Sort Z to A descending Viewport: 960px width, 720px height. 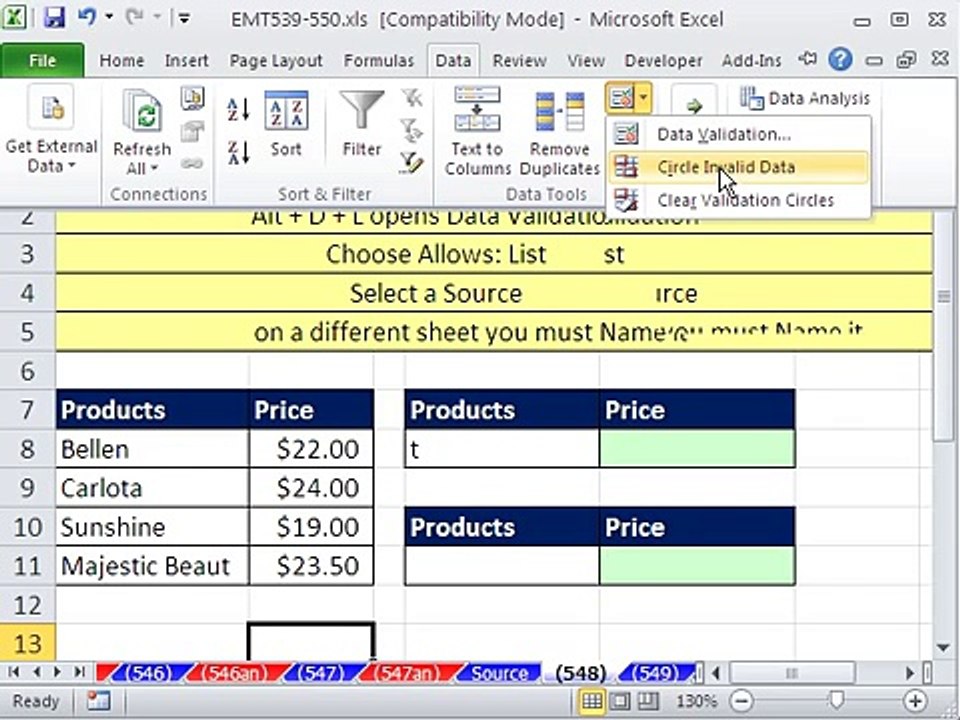coord(238,152)
